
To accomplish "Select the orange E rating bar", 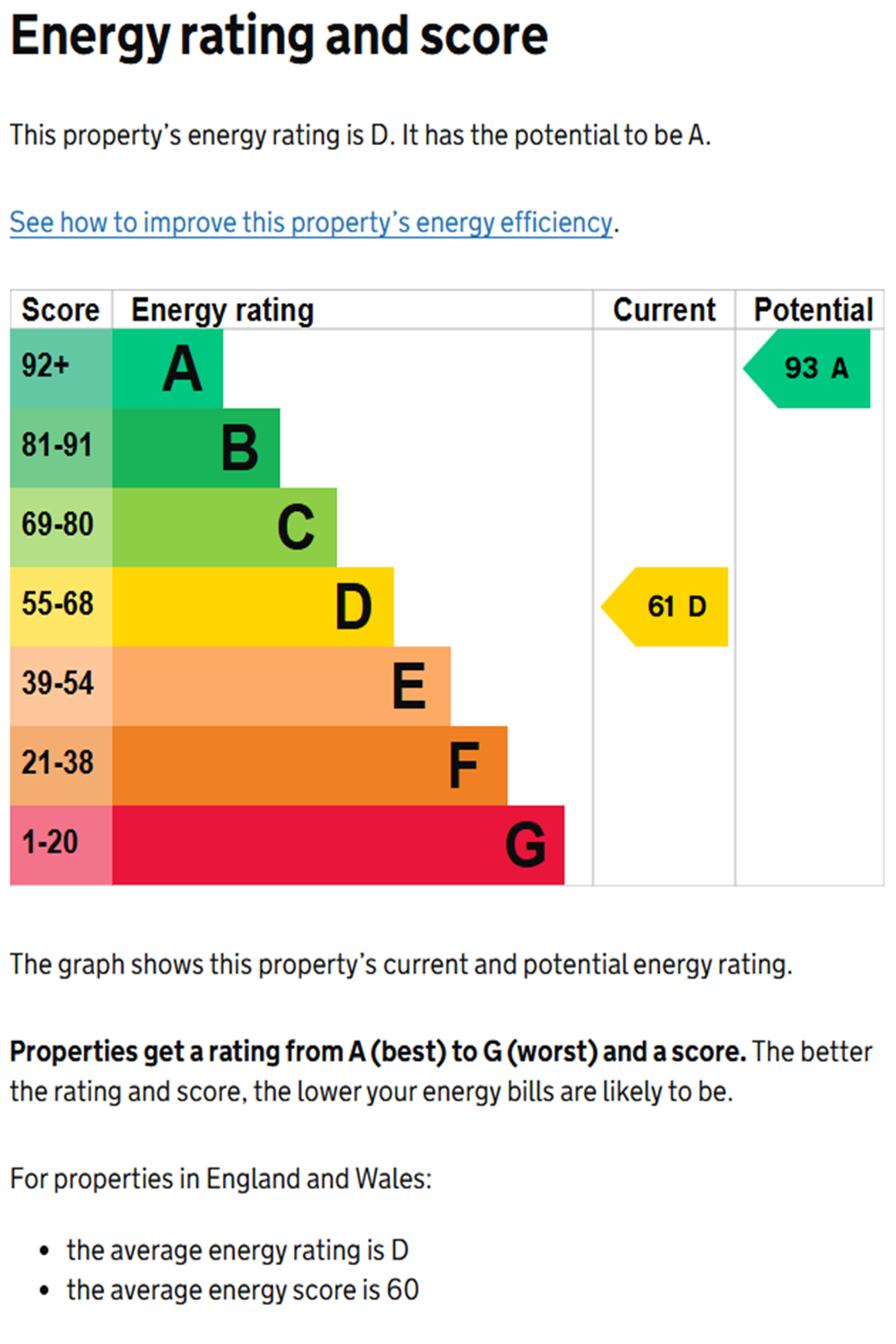I will (281, 686).
